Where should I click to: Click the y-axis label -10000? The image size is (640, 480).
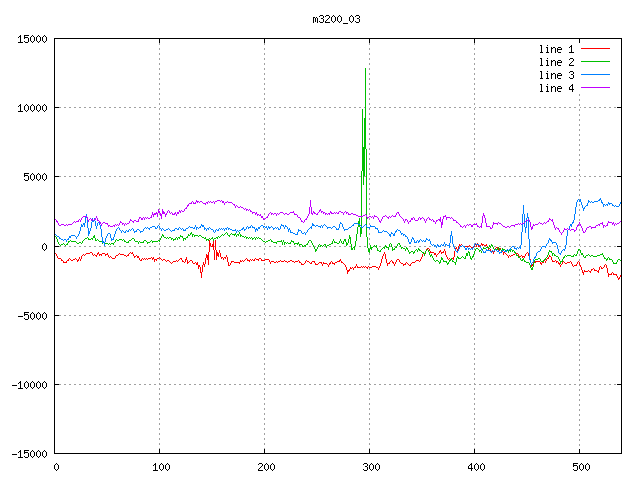point(29,385)
